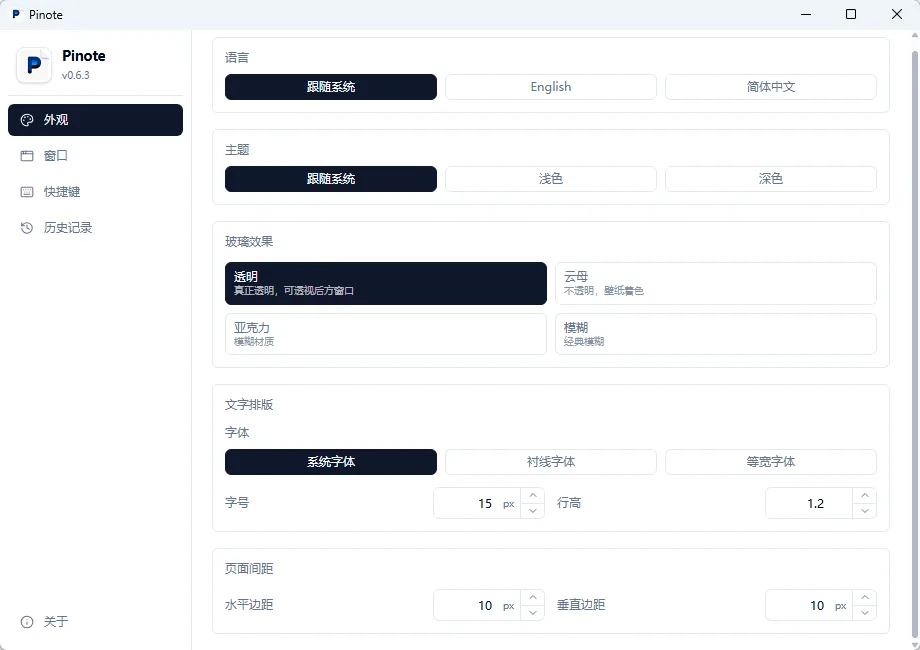Close the Pinote window
920x650 pixels.
897,14
